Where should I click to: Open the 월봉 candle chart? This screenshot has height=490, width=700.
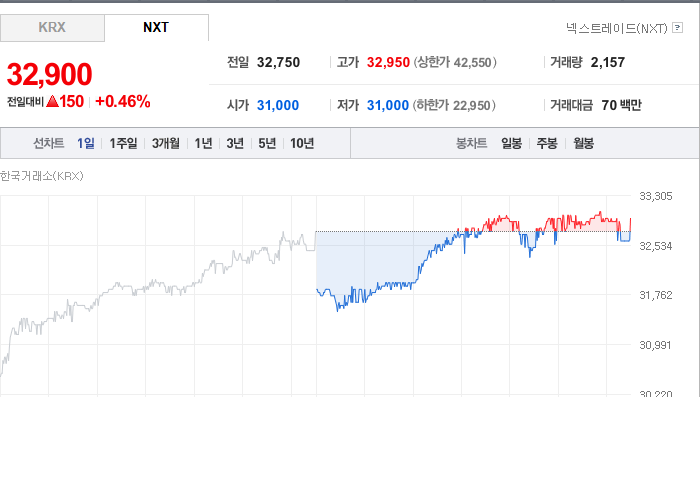pyautogui.click(x=583, y=143)
